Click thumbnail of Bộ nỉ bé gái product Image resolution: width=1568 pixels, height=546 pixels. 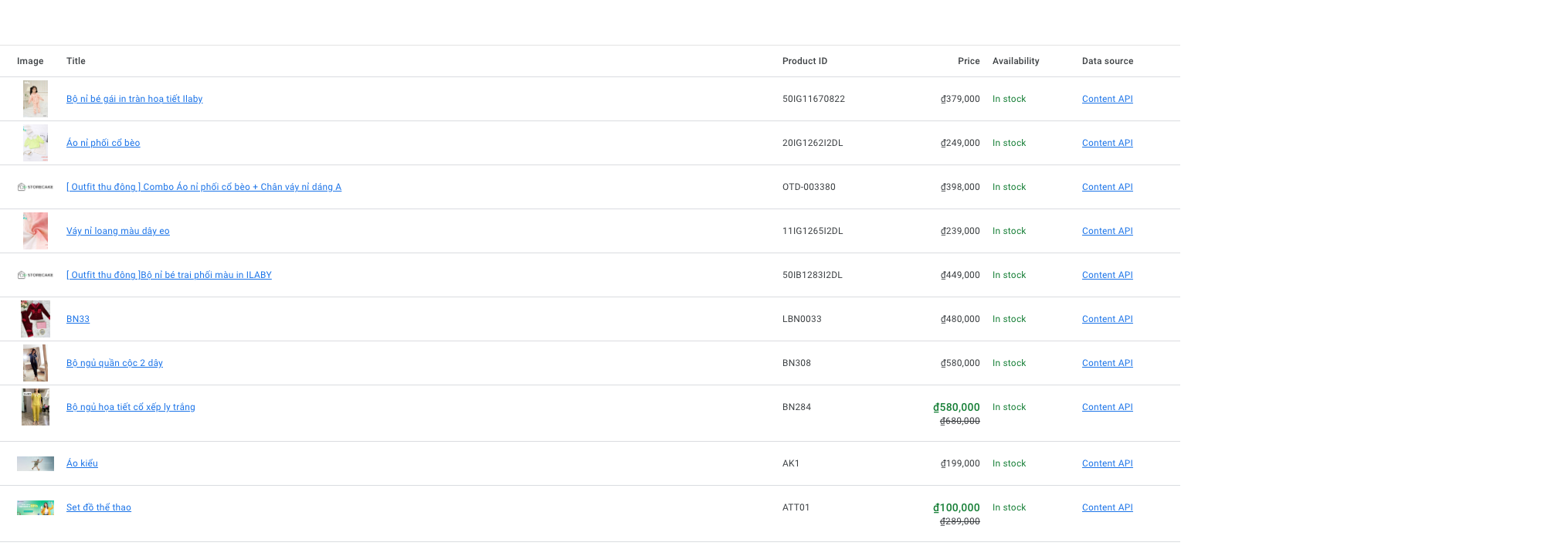point(36,99)
